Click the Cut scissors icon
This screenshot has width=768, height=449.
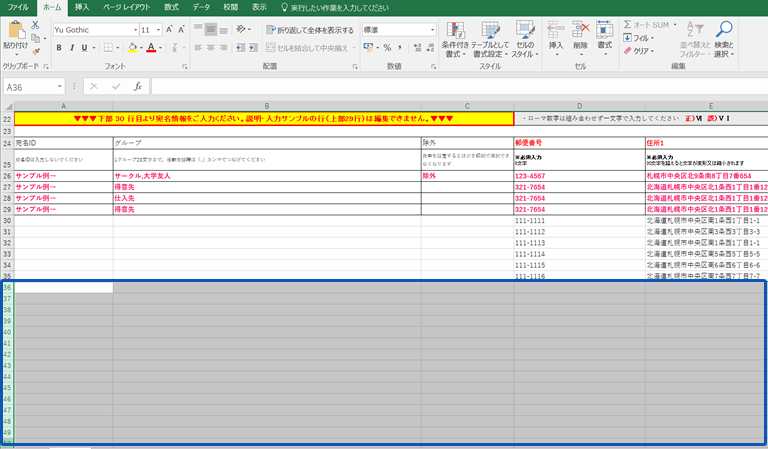[x=36, y=24]
